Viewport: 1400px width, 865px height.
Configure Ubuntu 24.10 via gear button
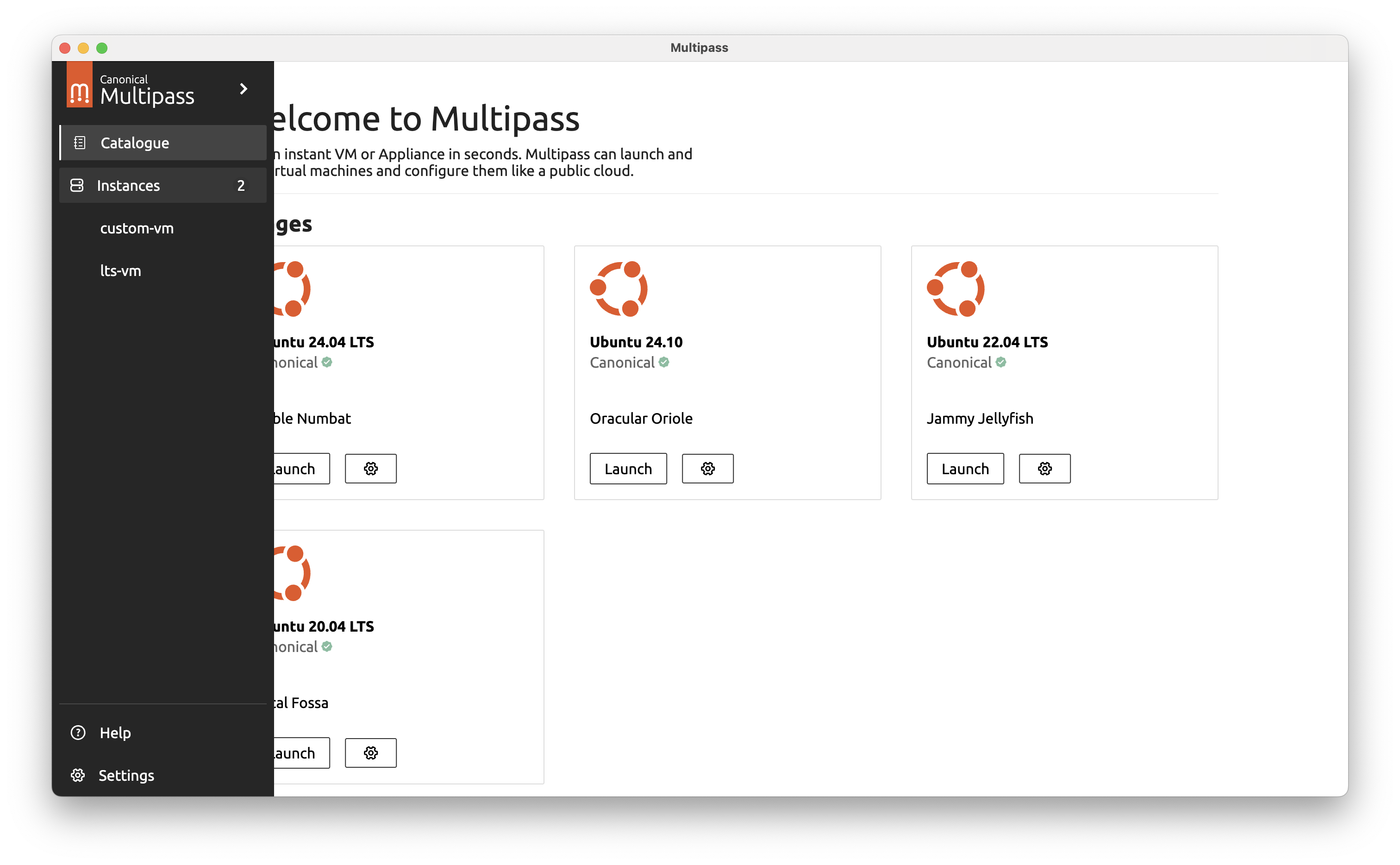coord(707,469)
